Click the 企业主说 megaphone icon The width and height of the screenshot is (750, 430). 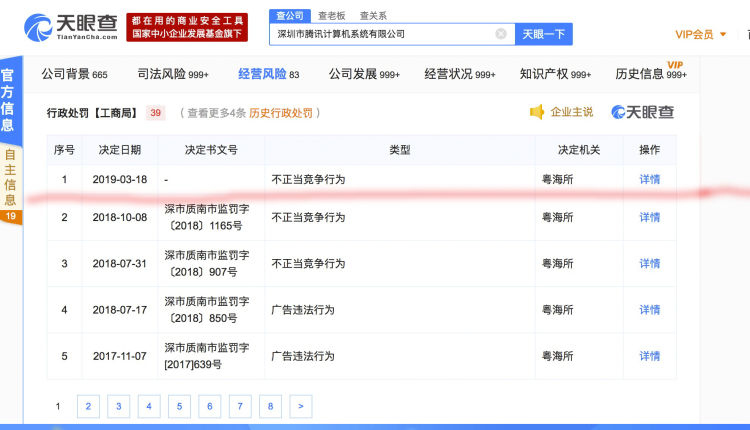[538, 112]
